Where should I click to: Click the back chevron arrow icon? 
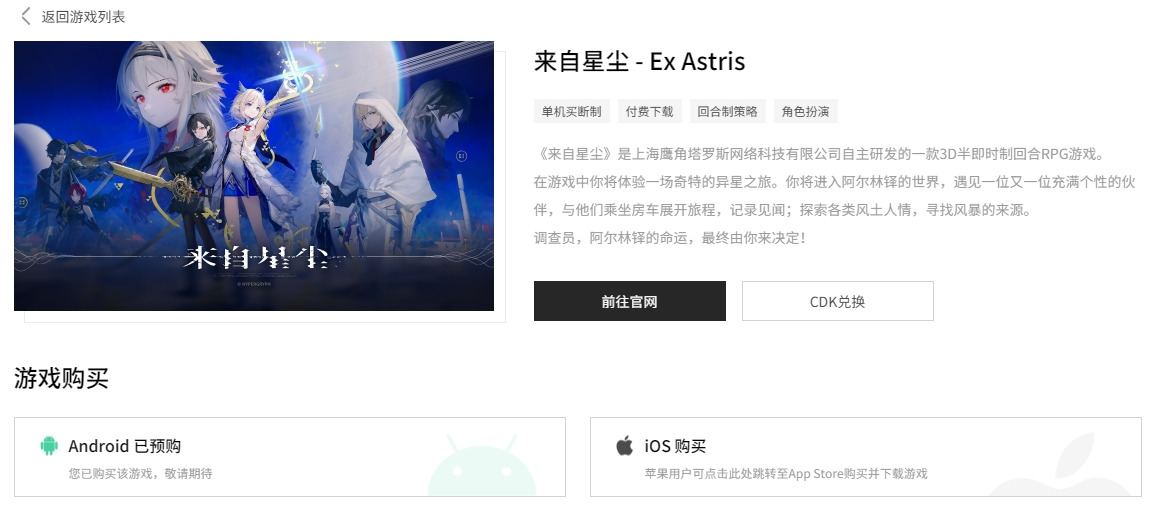tap(26, 16)
